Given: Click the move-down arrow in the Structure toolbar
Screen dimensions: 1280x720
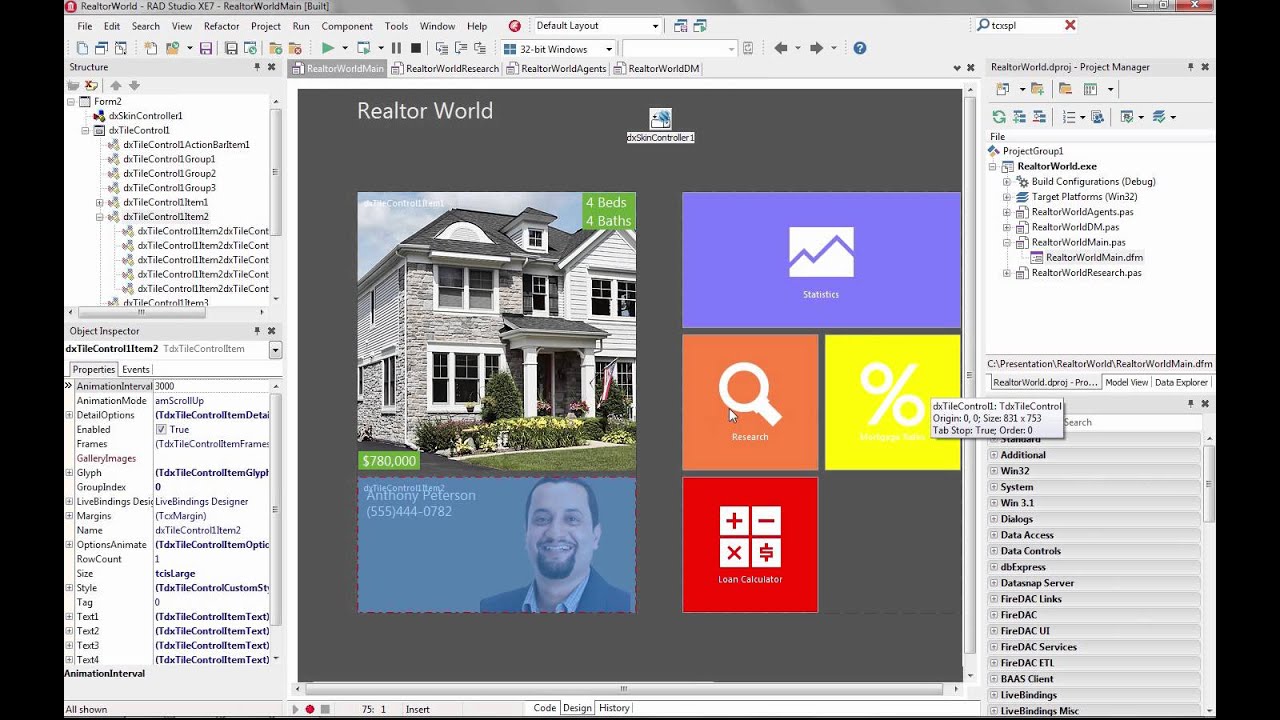Looking at the screenshot, I should click(x=134, y=86).
